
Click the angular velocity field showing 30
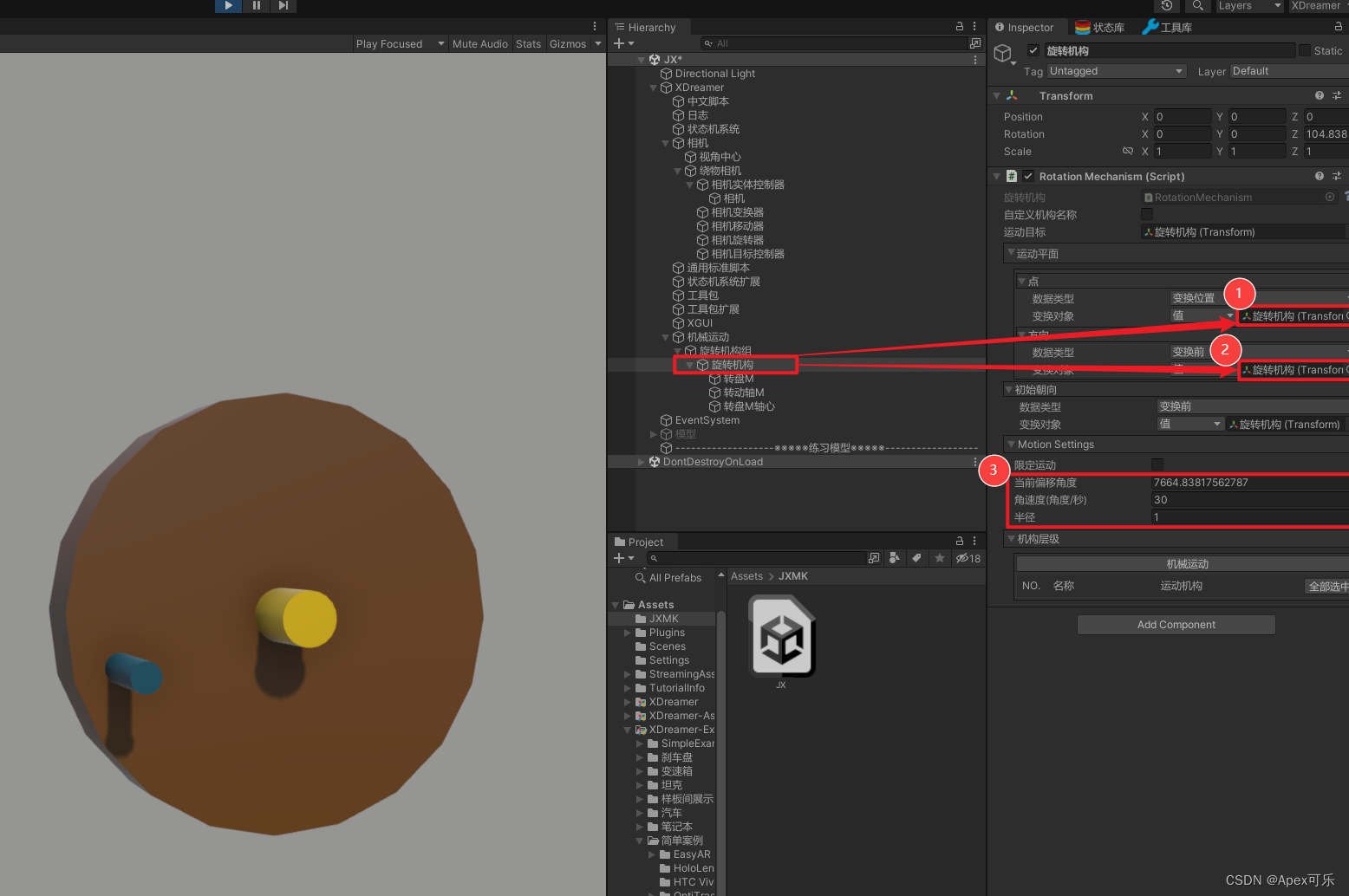(1240, 499)
